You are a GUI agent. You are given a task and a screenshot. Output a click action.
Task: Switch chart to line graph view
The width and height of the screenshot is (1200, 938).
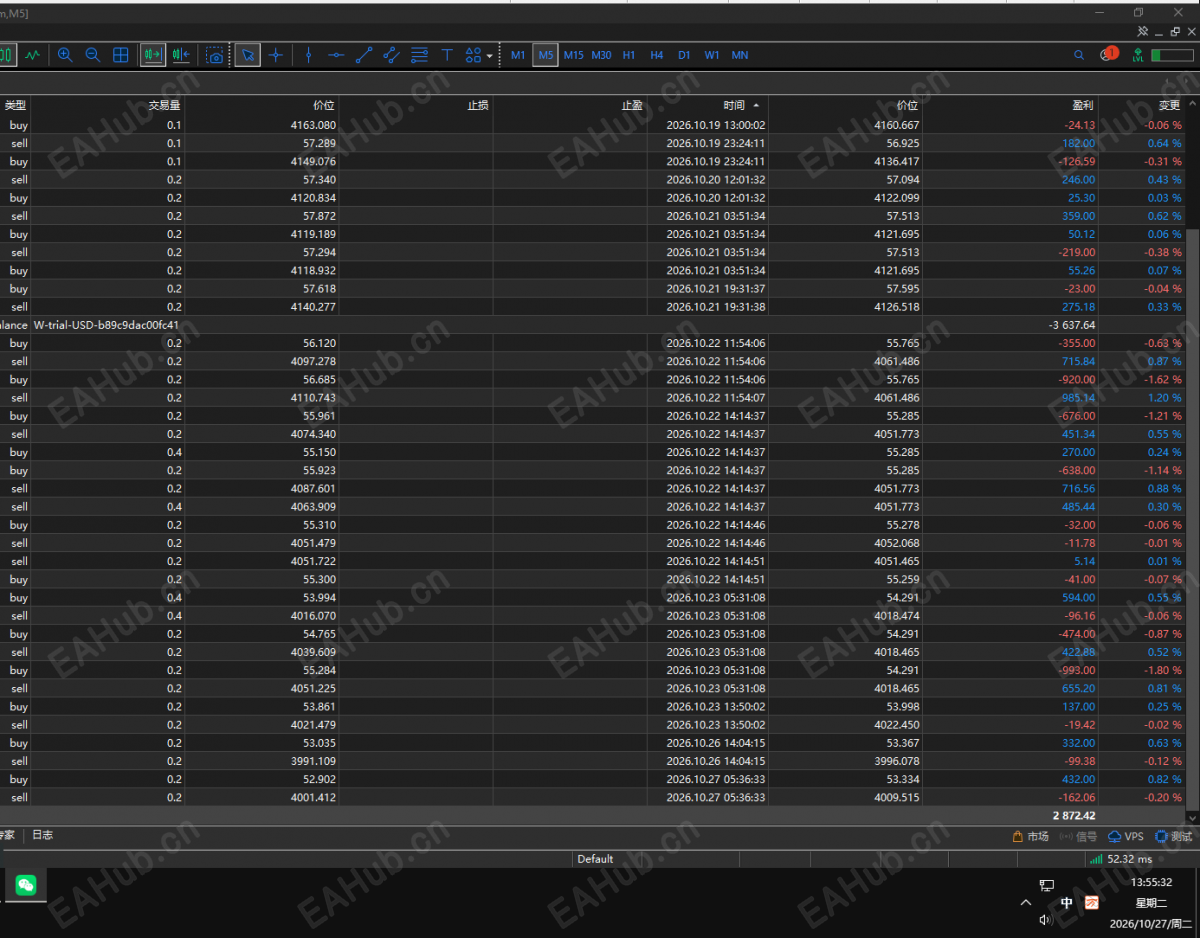click(33, 55)
